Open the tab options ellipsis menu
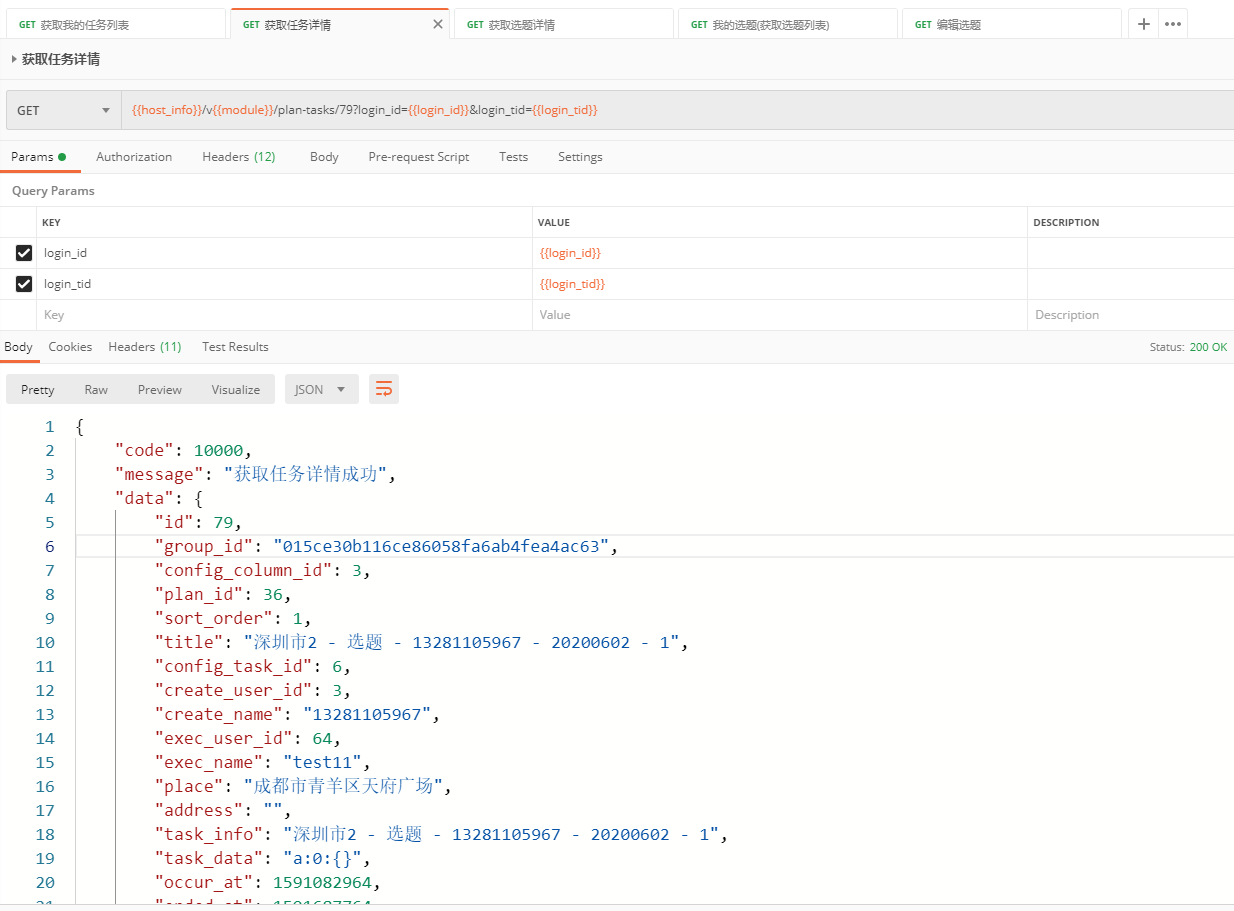The image size is (1234, 911). (1173, 24)
